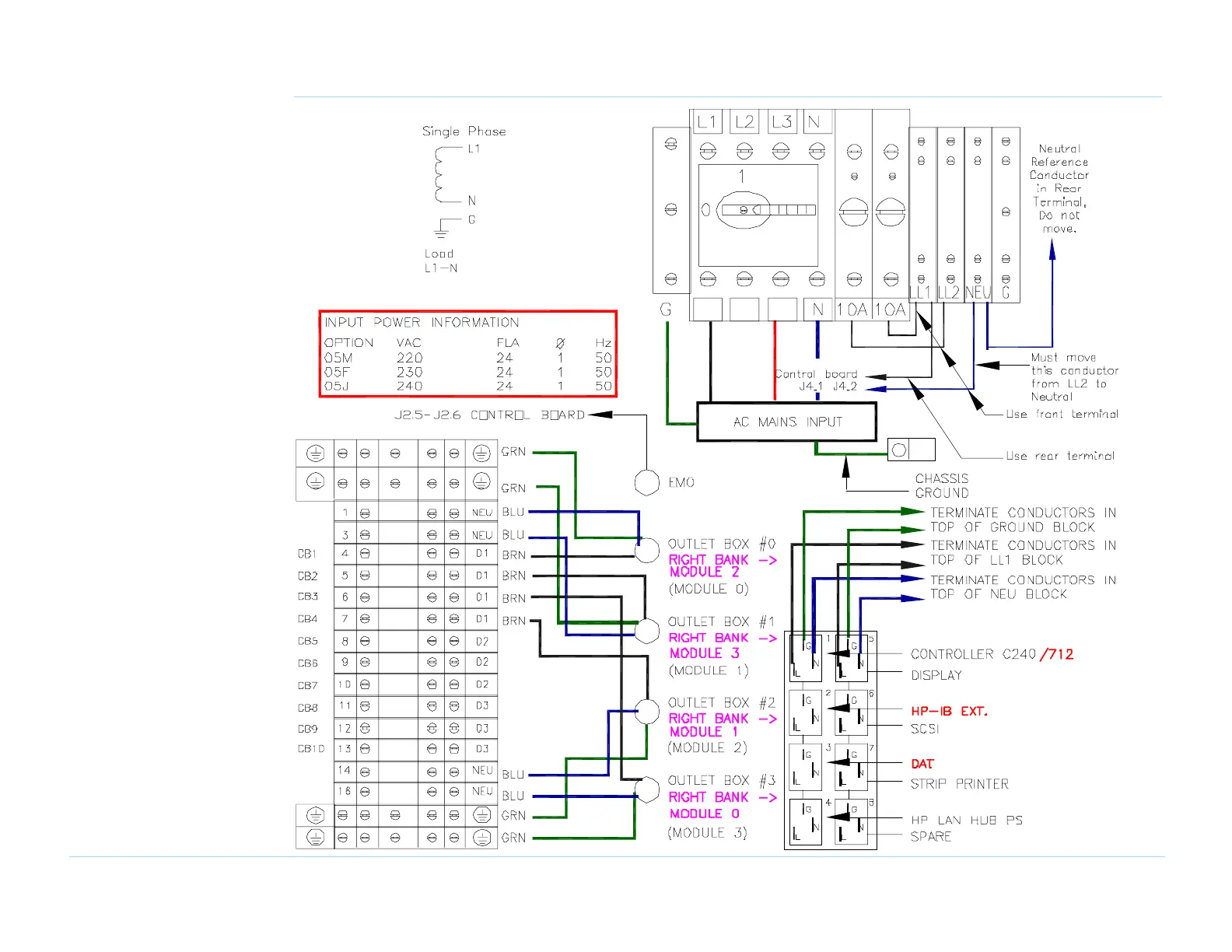Screen dimensions: 1232x952
Task: Click outlet 2 receptacle symbol
Action: [806, 712]
